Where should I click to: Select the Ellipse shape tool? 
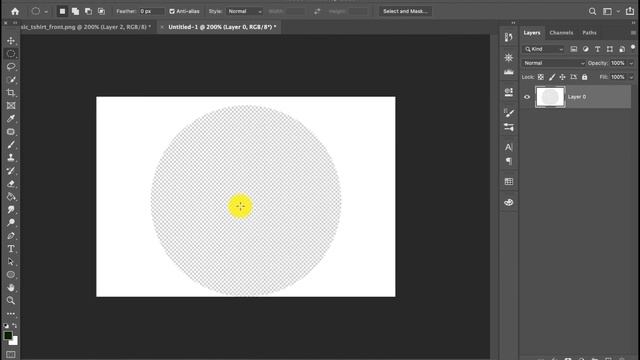point(11,275)
